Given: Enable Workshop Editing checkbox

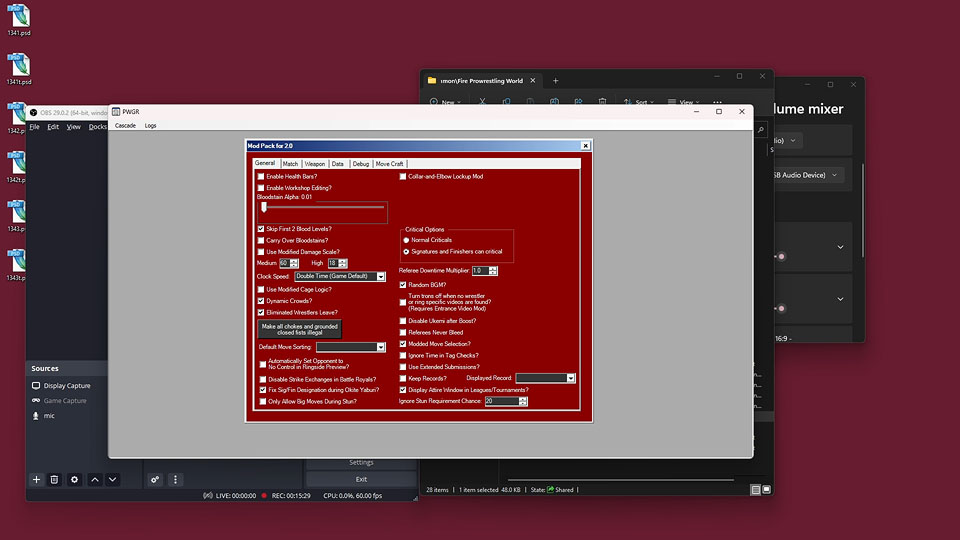Looking at the screenshot, I should pos(261,188).
